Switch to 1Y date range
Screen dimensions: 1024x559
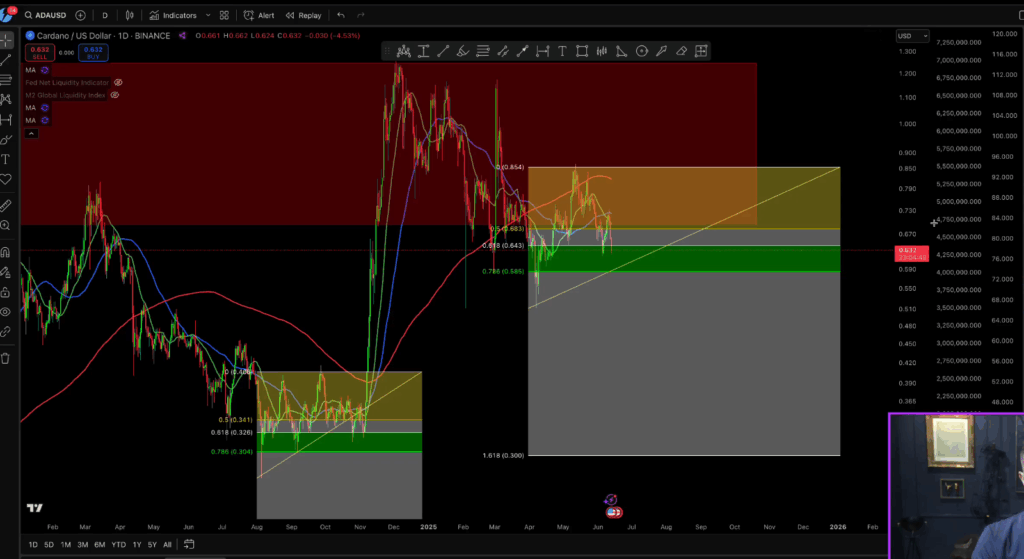click(x=137, y=545)
